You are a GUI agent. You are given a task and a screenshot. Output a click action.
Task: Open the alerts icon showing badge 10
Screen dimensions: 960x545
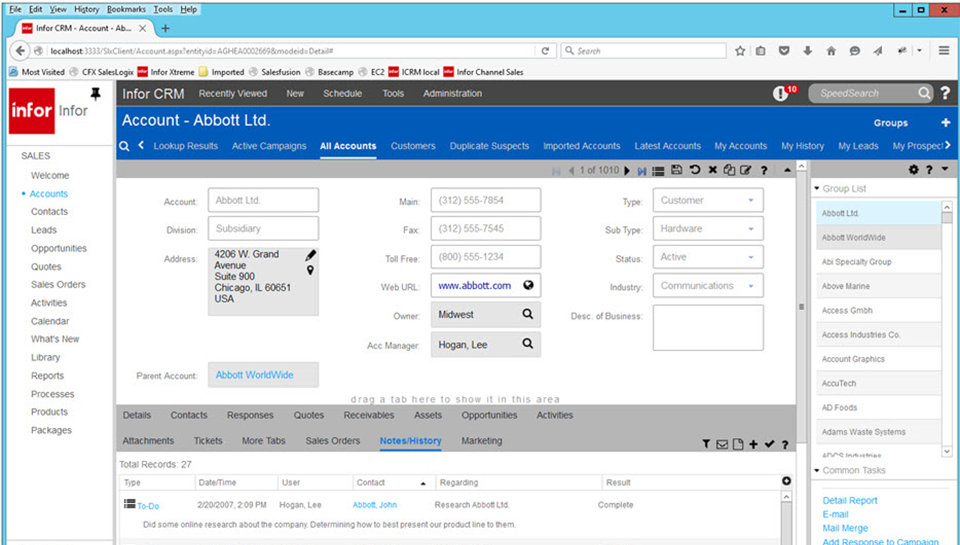[x=781, y=93]
